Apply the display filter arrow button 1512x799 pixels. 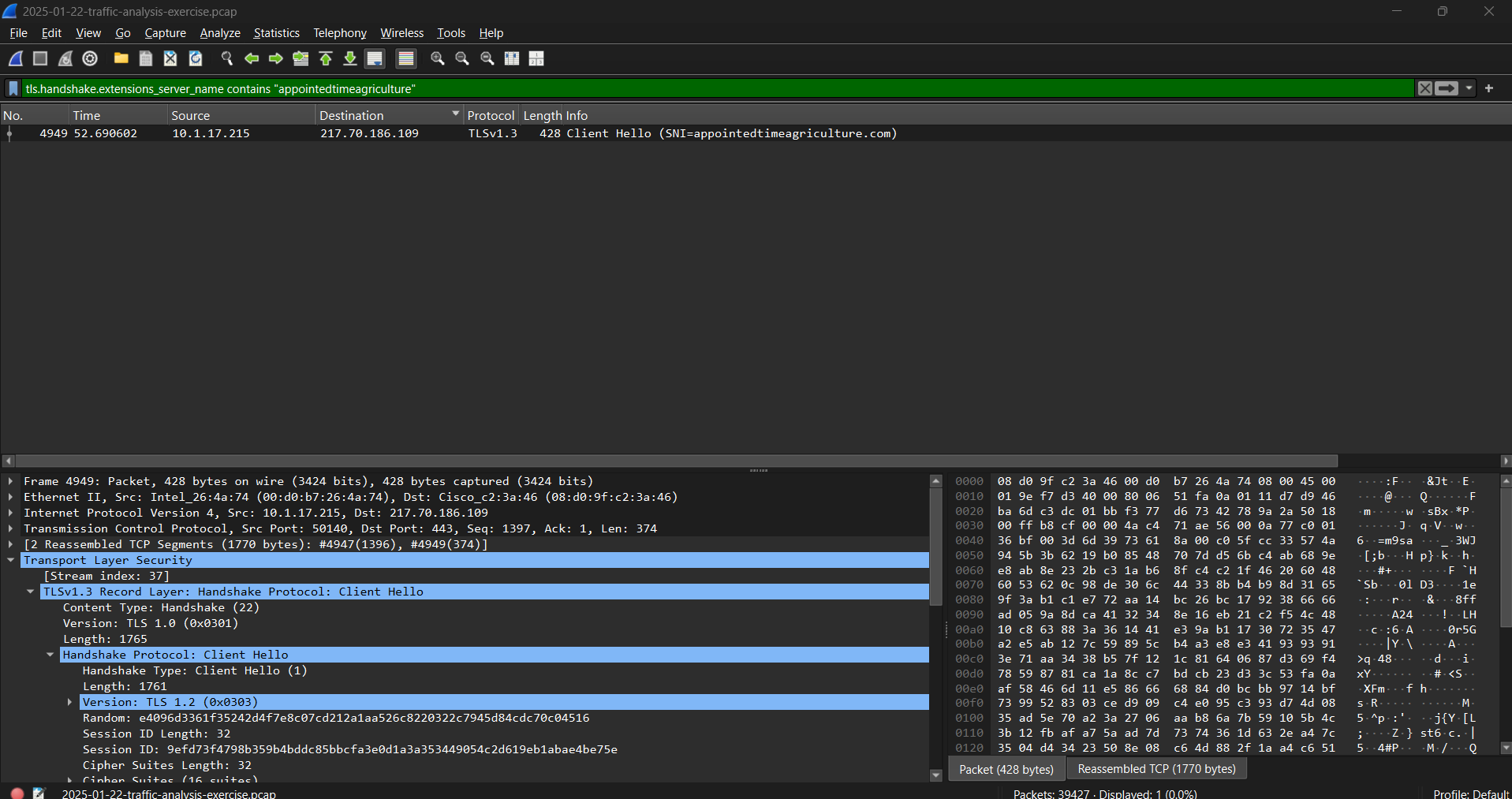[1447, 88]
